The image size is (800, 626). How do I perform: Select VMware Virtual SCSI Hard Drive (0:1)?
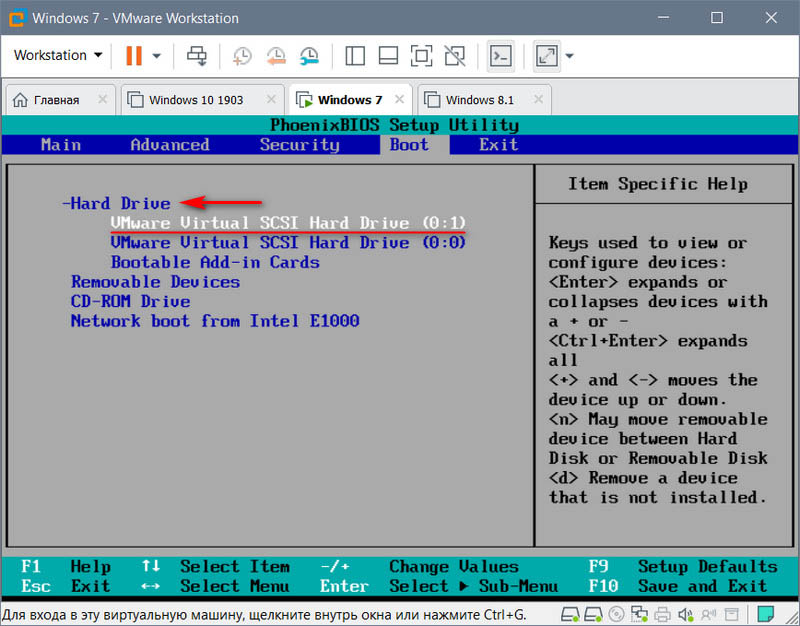(288, 223)
